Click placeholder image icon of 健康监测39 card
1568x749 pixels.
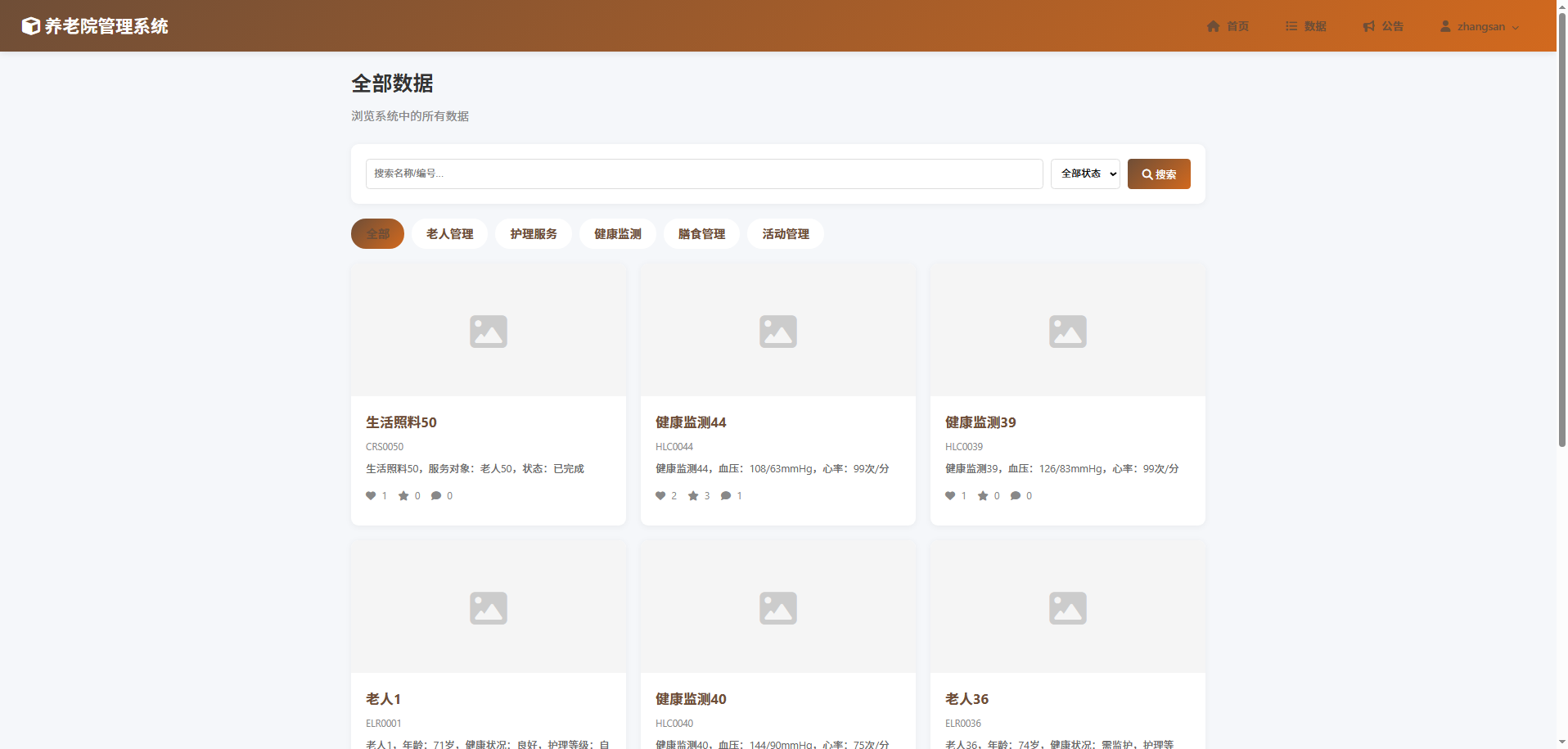point(1068,332)
